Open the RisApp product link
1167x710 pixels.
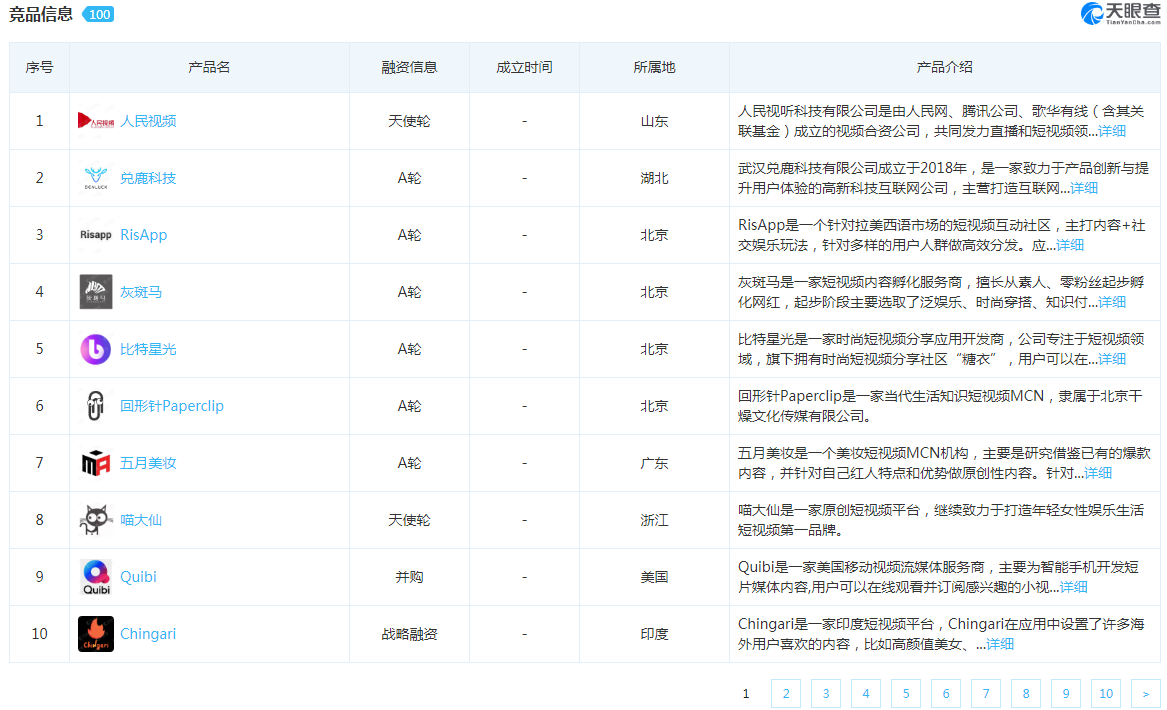click(144, 234)
